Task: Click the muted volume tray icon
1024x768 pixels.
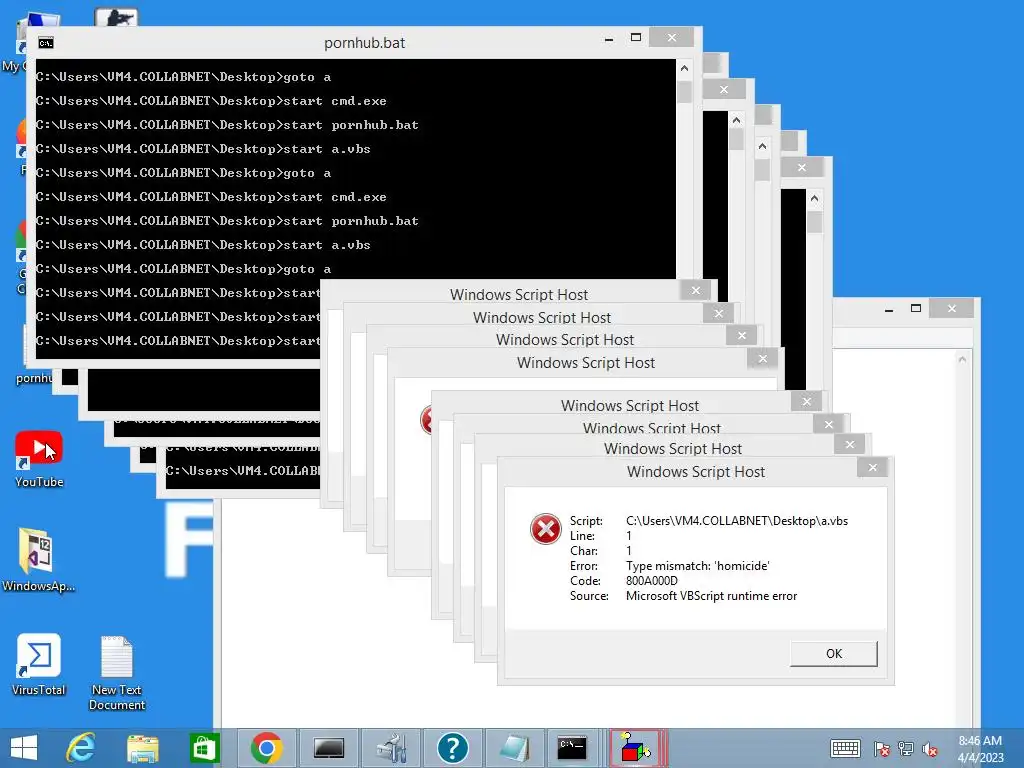Action: click(929, 748)
